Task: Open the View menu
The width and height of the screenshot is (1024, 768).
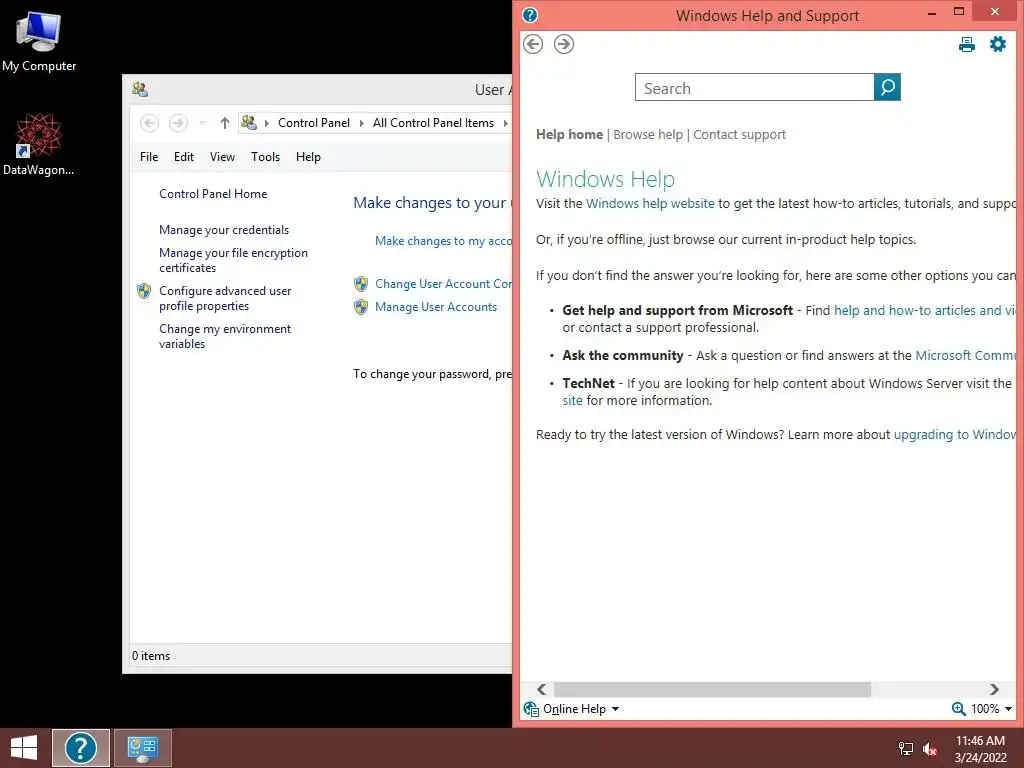Action: click(222, 157)
